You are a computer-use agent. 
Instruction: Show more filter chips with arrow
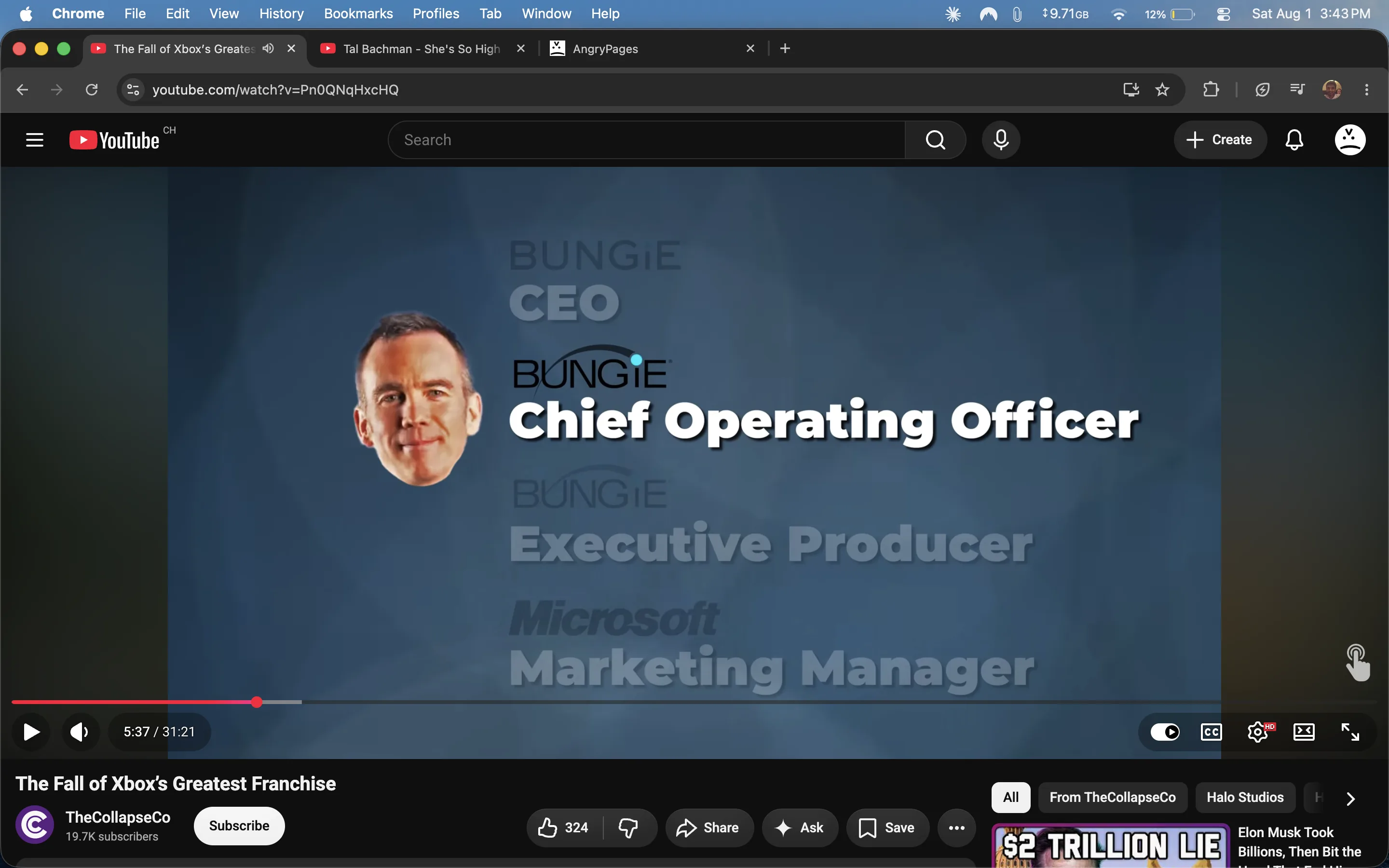click(x=1350, y=798)
